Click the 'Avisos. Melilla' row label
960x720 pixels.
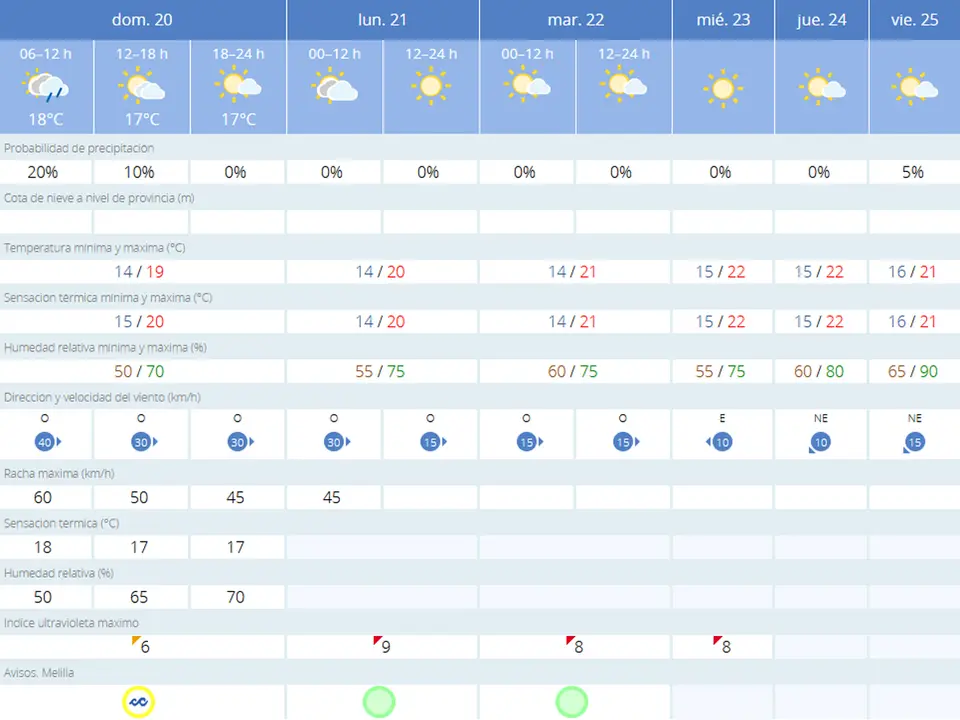(x=39, y=673)
